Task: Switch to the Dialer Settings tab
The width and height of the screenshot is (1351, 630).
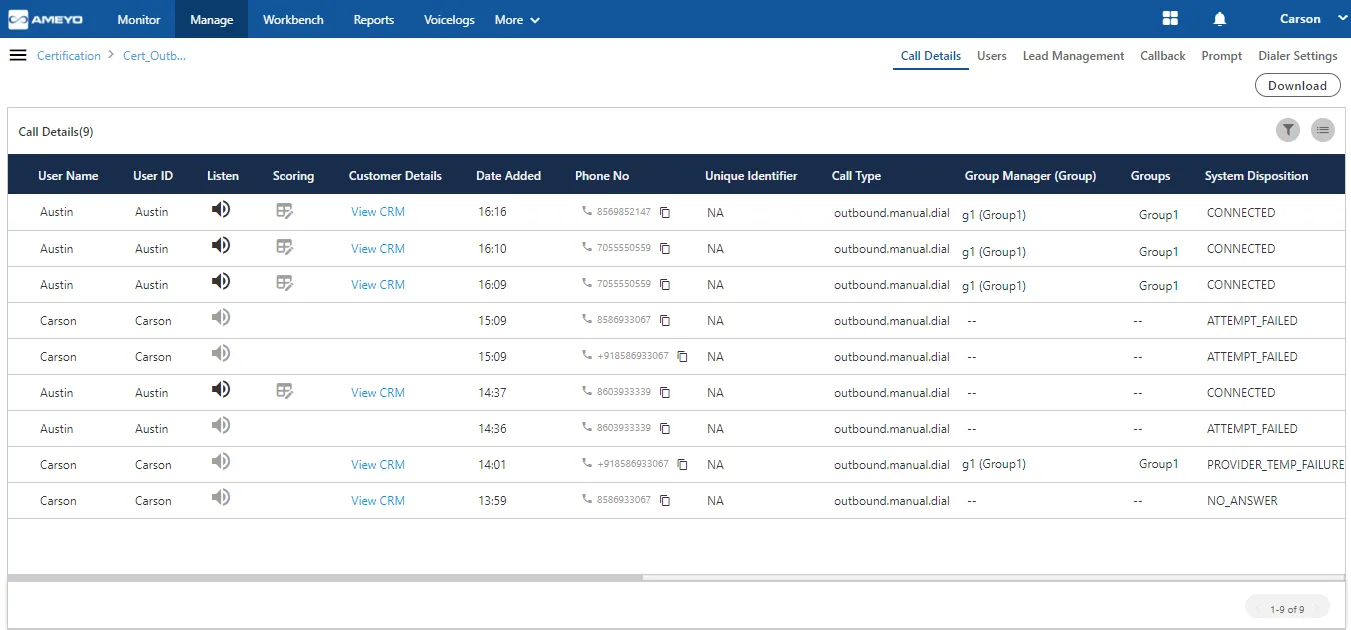Action: [1298, 56]
